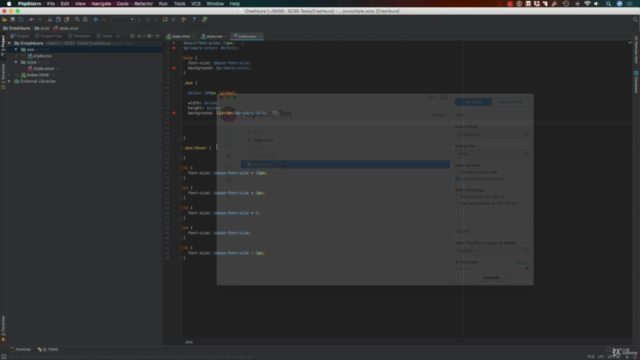This screenshot has height=360, width=640.
Task: Click the Wi-Fi icon in macOS menu bar
Action: pyautogui.click(x=587, y=4)
